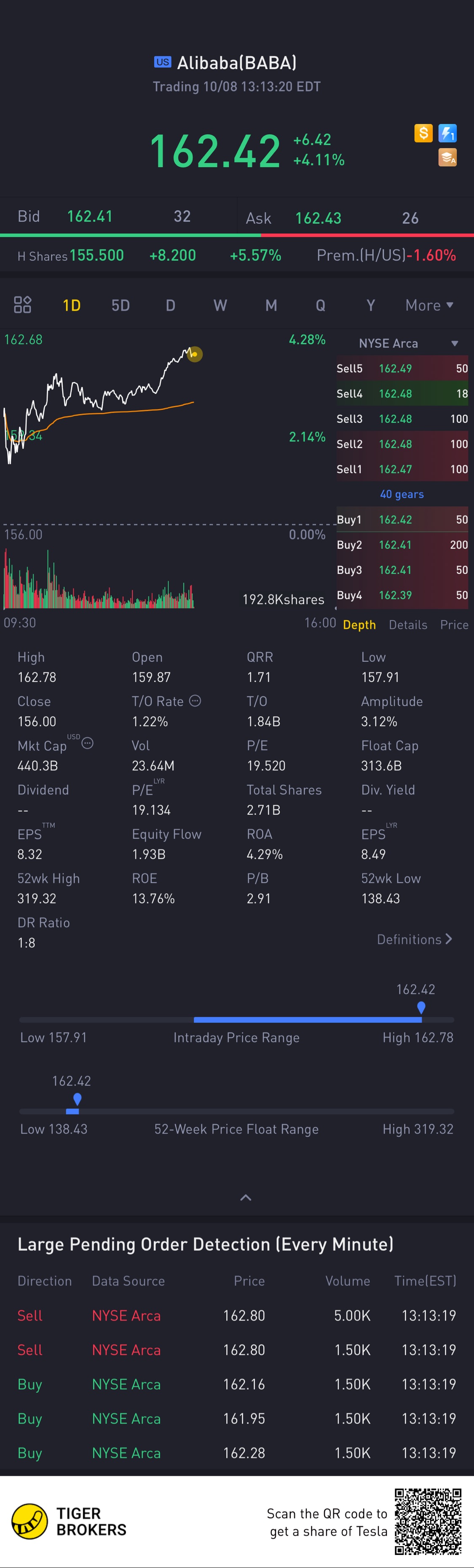Tap the Large Pending Order Detection heading

point(206,1244)
